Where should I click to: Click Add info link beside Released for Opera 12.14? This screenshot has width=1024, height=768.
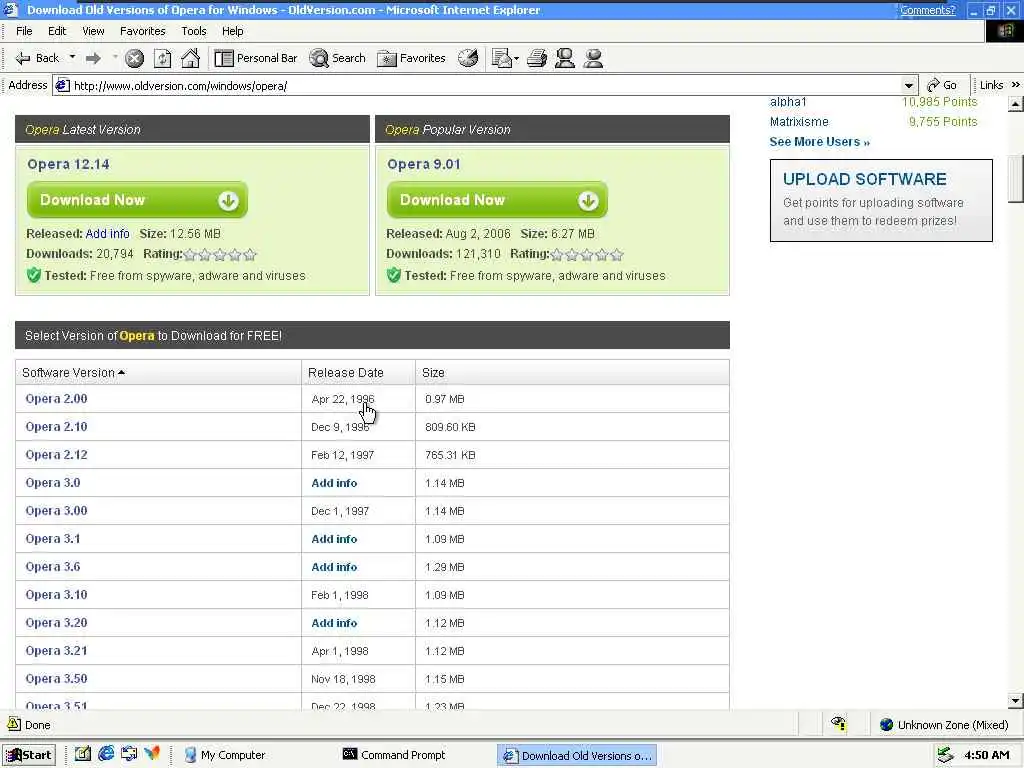click(x=107, y=234)
